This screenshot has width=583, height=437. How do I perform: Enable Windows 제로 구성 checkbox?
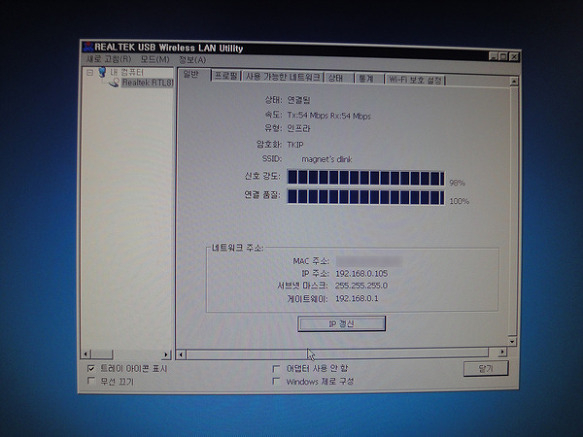pyautogui.click(x=276, y=381)
